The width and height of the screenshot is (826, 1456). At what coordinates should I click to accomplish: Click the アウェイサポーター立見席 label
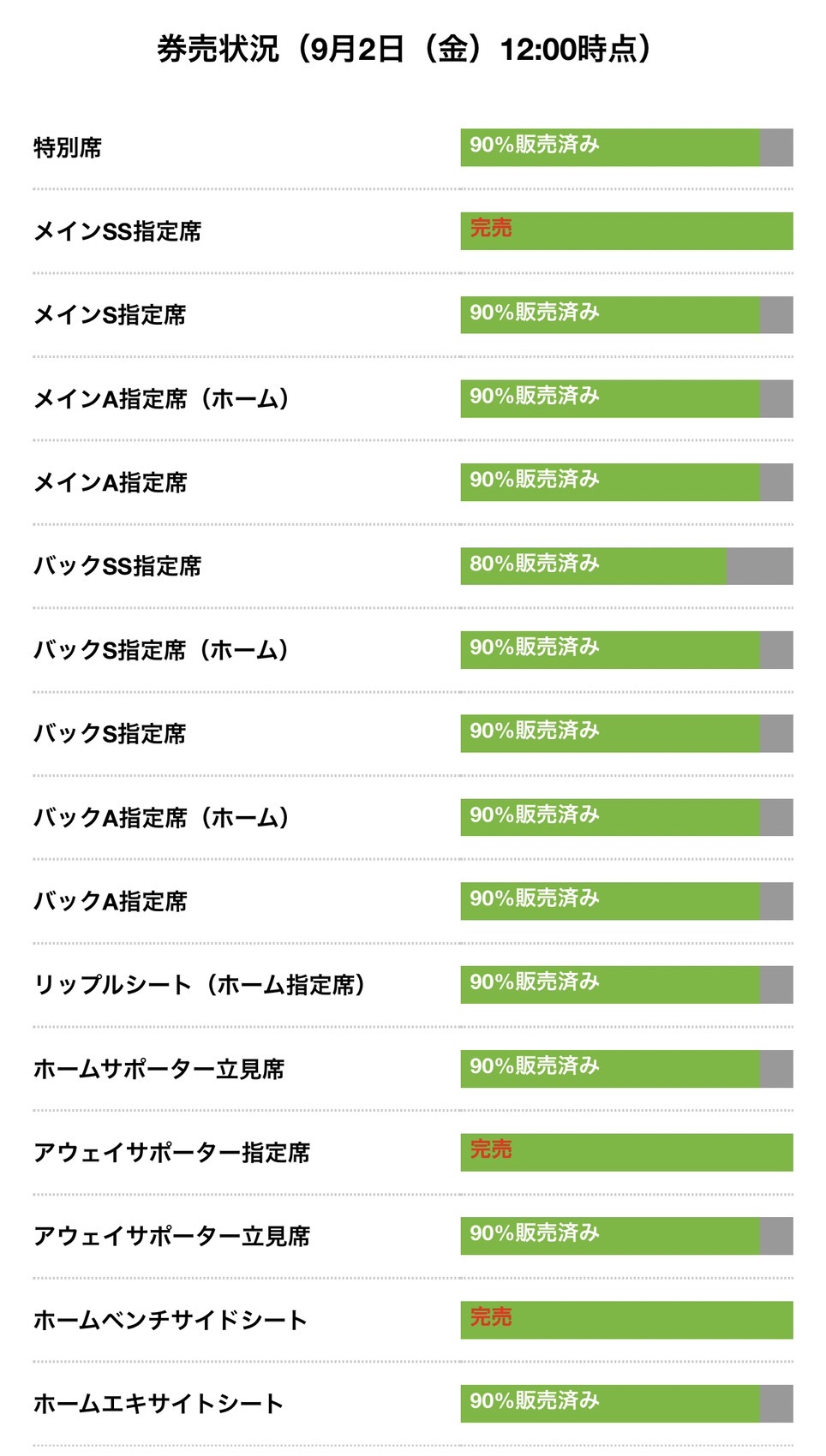point(171,1236)
